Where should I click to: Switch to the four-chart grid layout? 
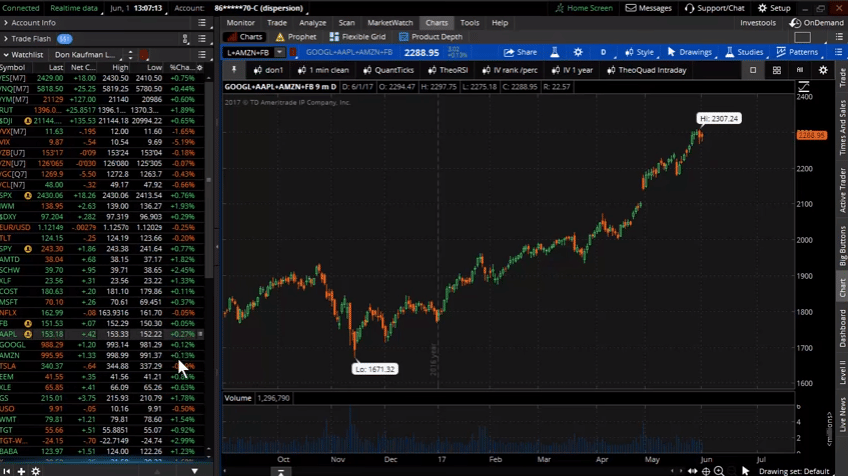pos(777,70)
